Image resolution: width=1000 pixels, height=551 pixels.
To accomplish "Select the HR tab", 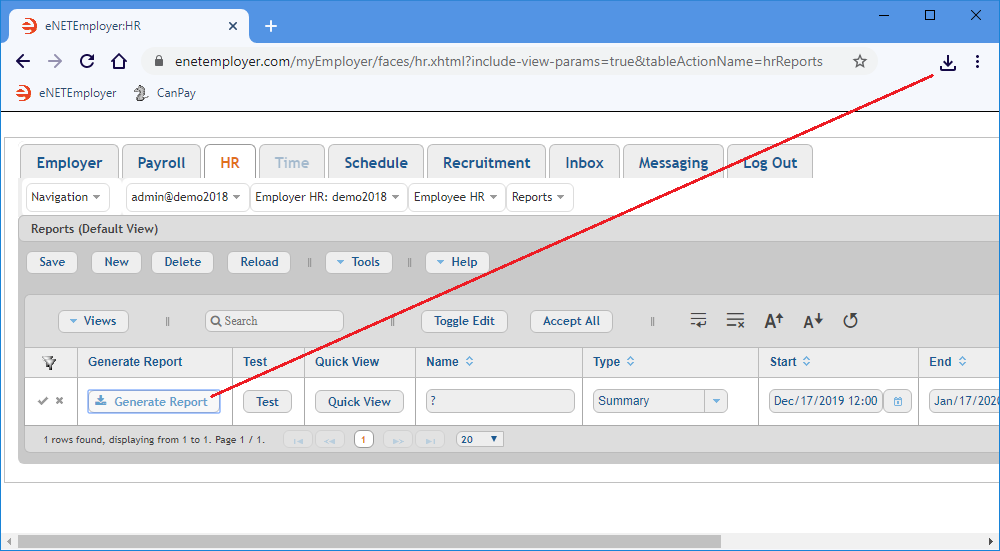I will pos(230,163).
